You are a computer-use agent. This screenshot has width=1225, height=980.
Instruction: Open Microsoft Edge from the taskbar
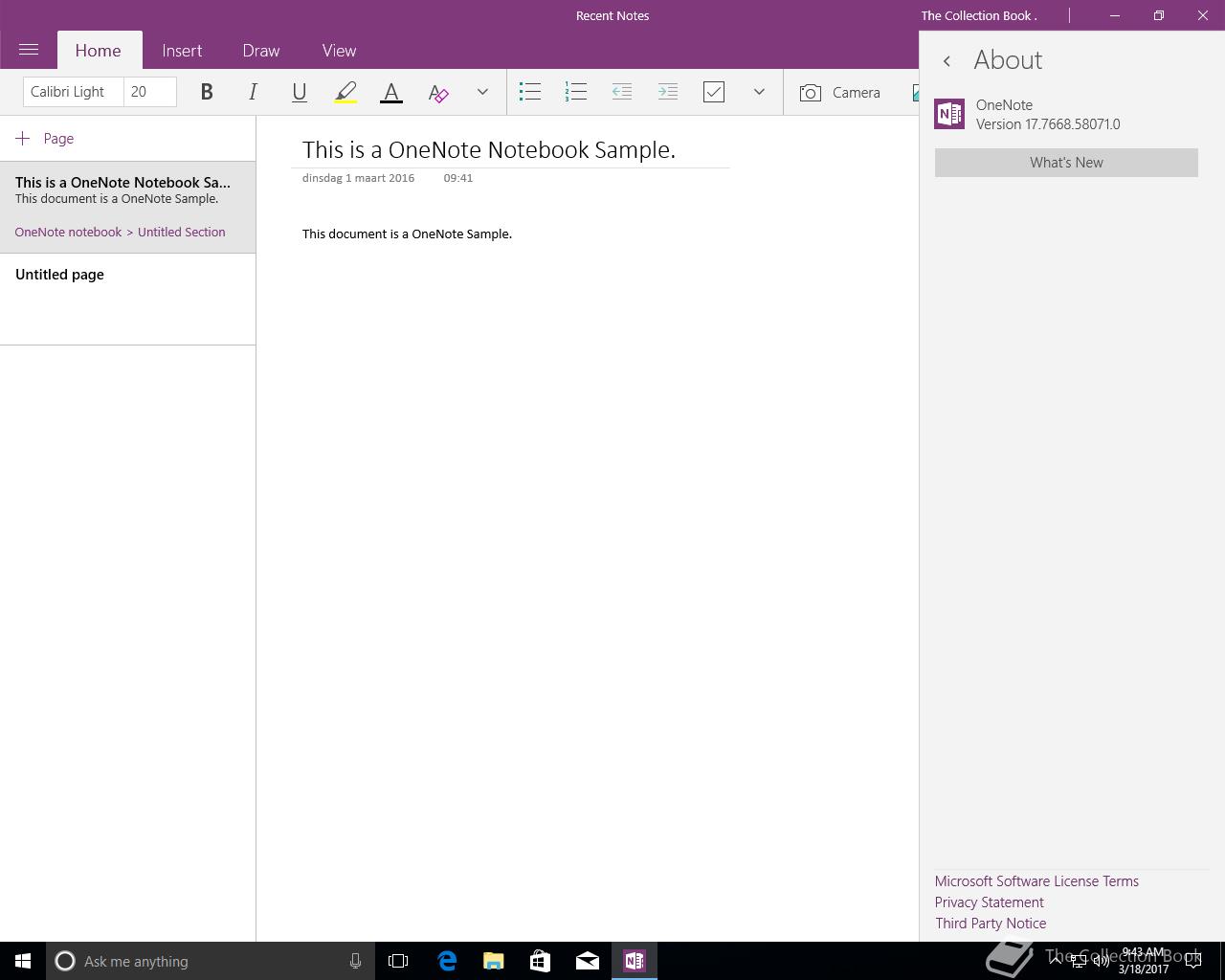[447, 961]
